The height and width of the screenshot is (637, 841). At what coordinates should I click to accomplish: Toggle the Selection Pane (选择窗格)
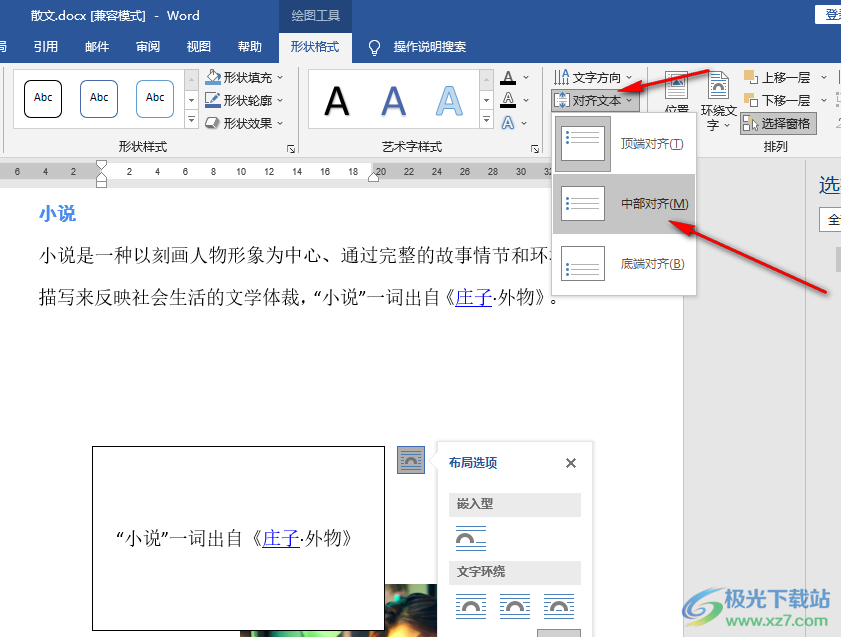(x=778, y=123)
